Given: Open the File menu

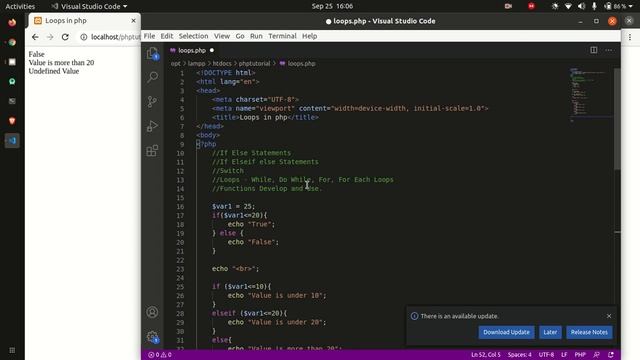Looking at the screenshot, I should [x=149, y=36].
